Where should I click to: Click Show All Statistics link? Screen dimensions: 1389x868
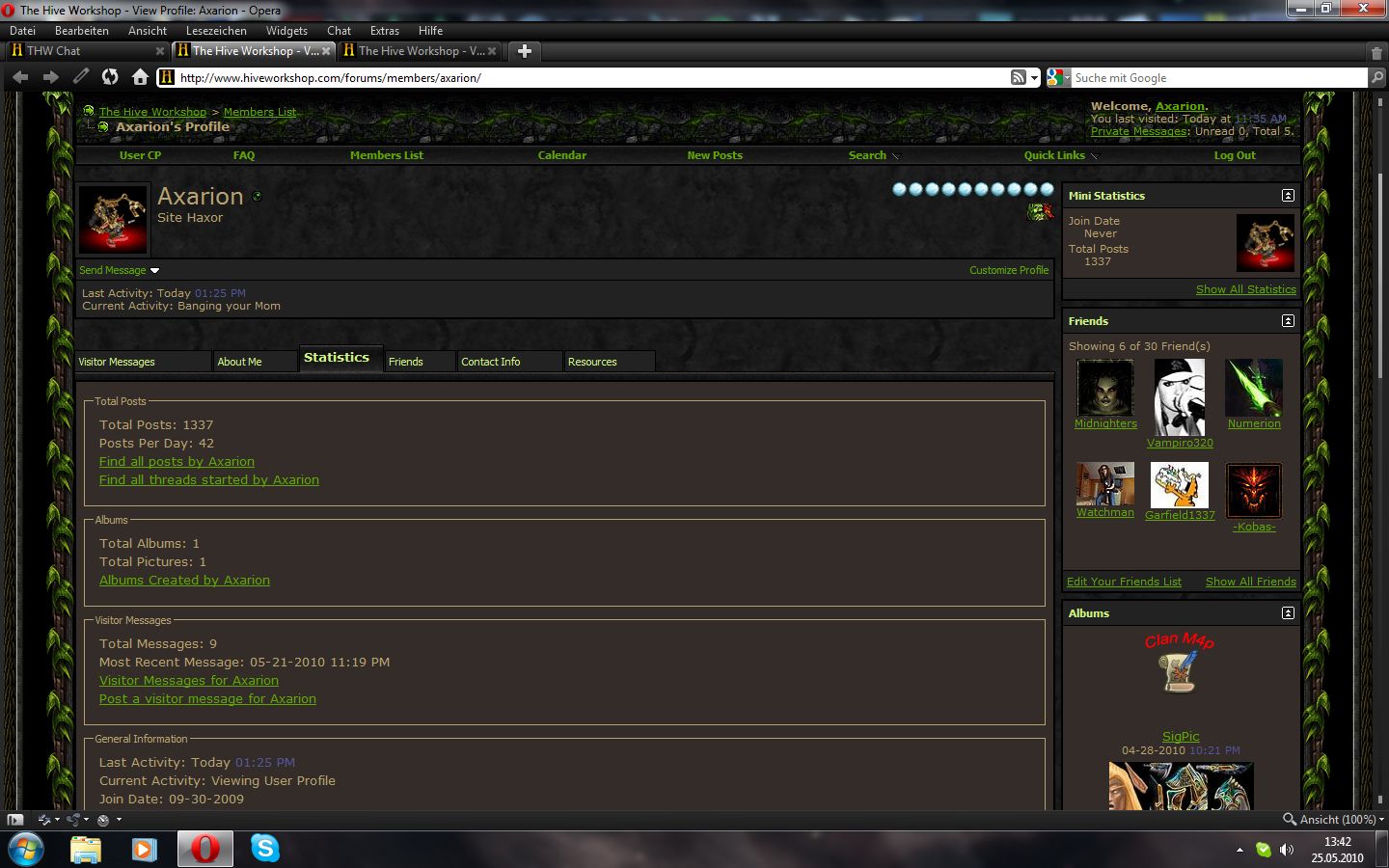[x=1246, y=289]
